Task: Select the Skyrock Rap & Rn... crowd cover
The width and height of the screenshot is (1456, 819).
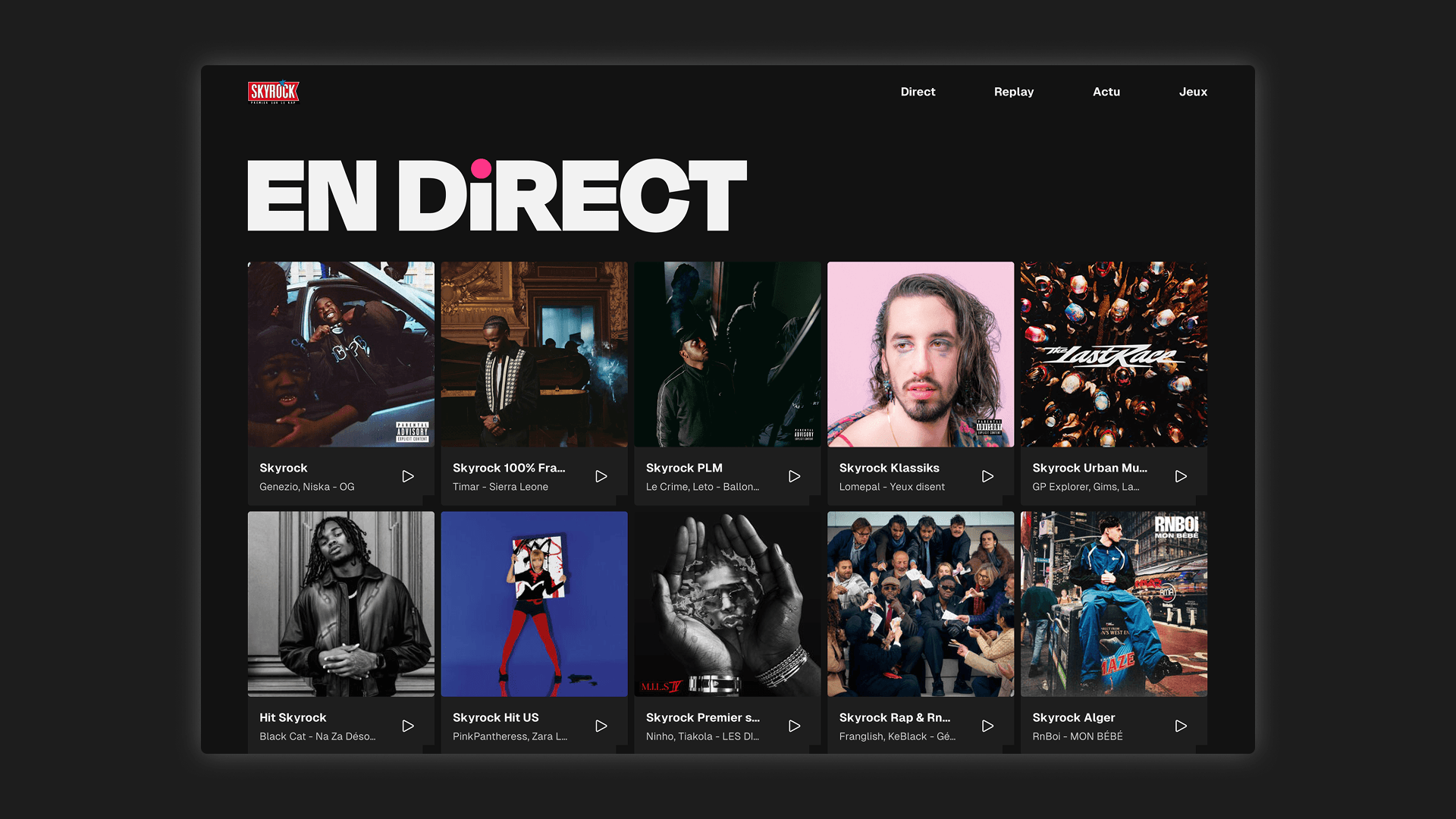Action: [921, 604]
